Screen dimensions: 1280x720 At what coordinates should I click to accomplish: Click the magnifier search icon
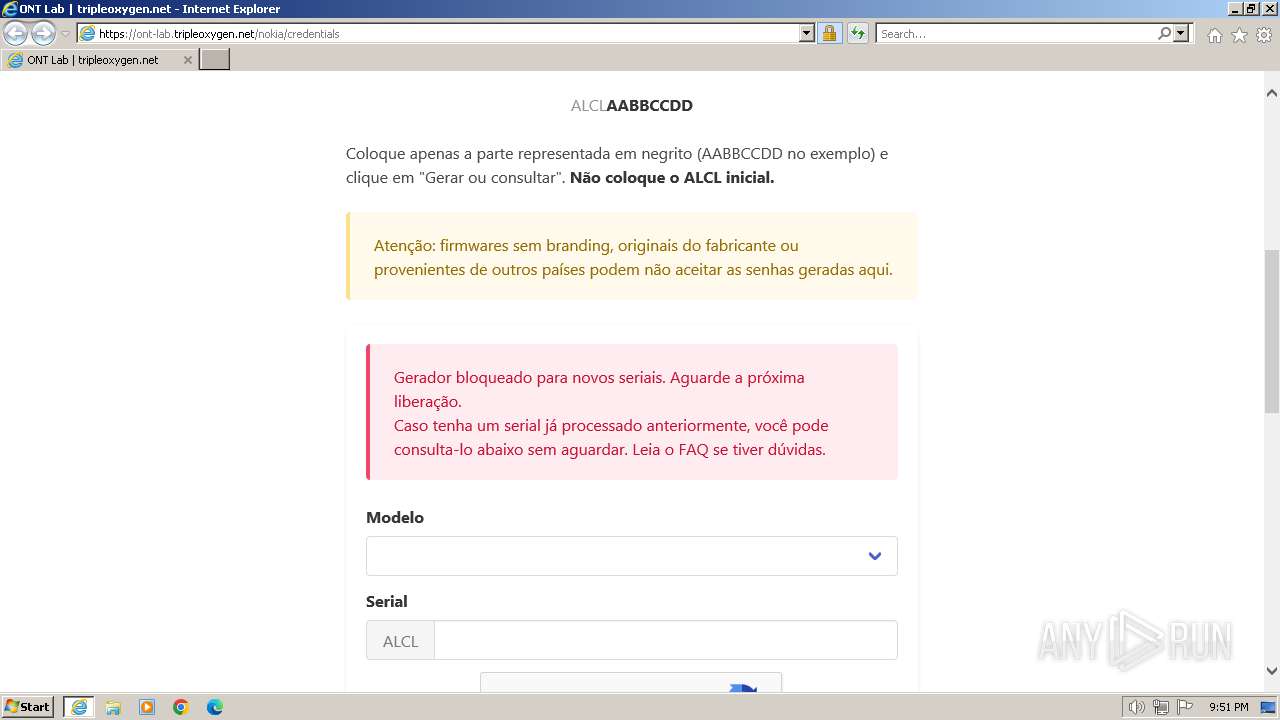coord(1164,34)
